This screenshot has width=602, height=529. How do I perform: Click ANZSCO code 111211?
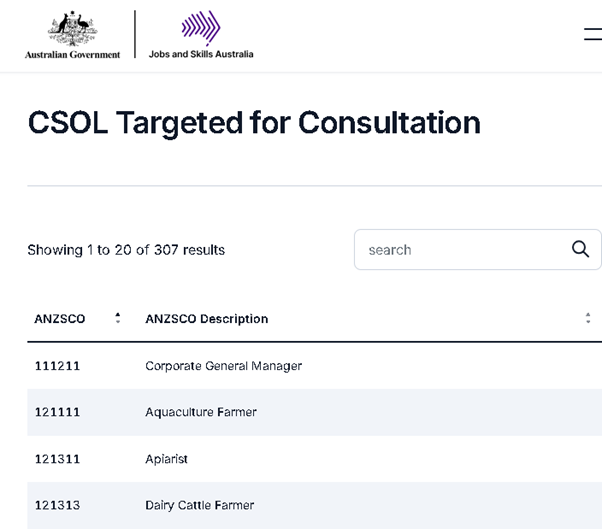58,366
